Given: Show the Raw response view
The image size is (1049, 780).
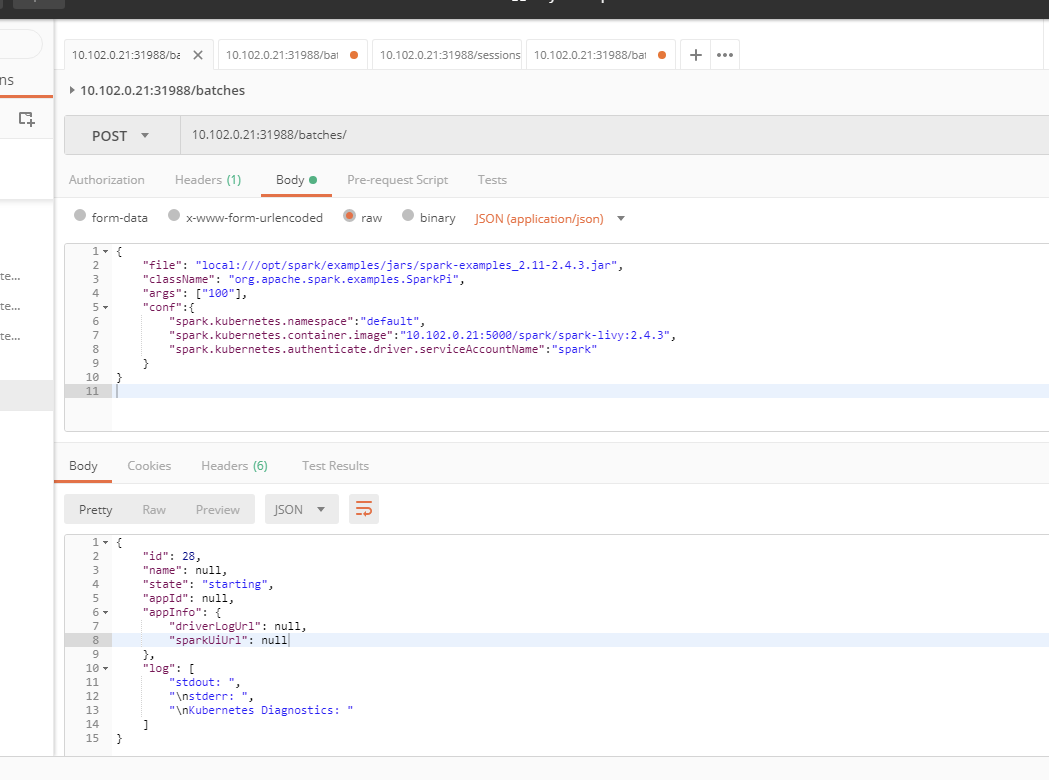Looking at the screenshot, I should click(154, 510).
